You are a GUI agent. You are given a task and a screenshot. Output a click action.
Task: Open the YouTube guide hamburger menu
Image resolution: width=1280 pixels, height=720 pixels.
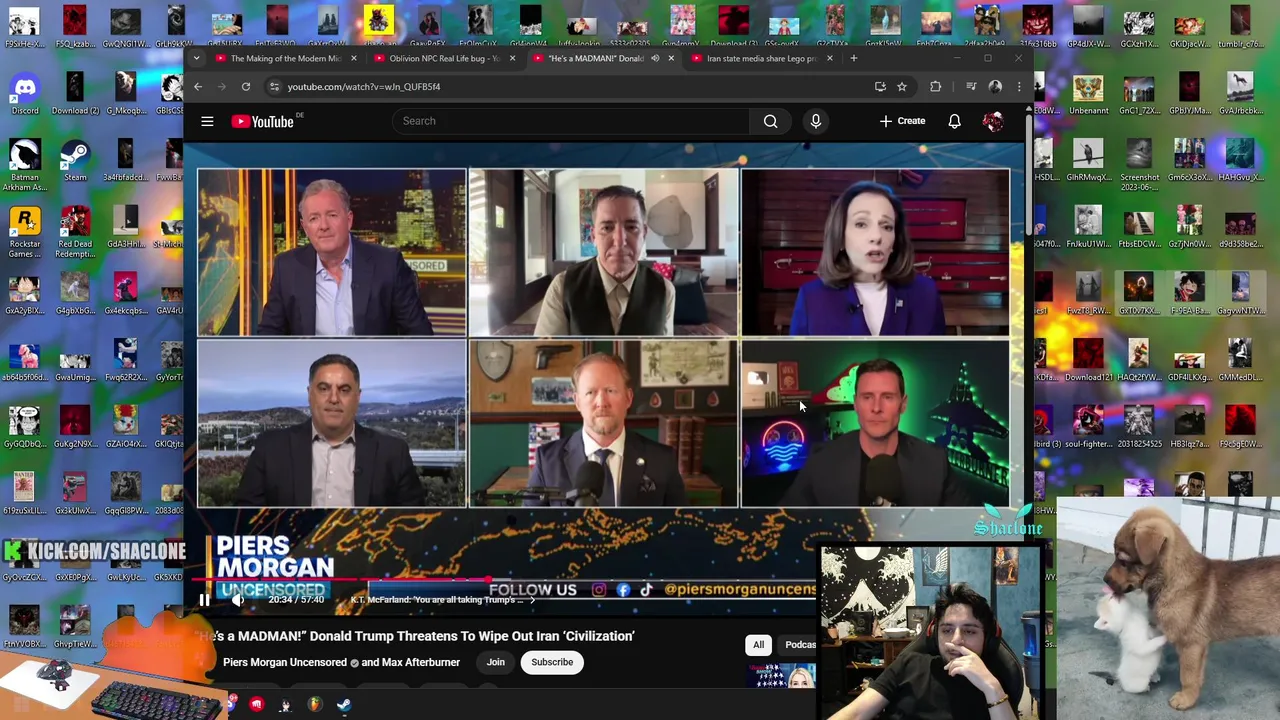207,121
